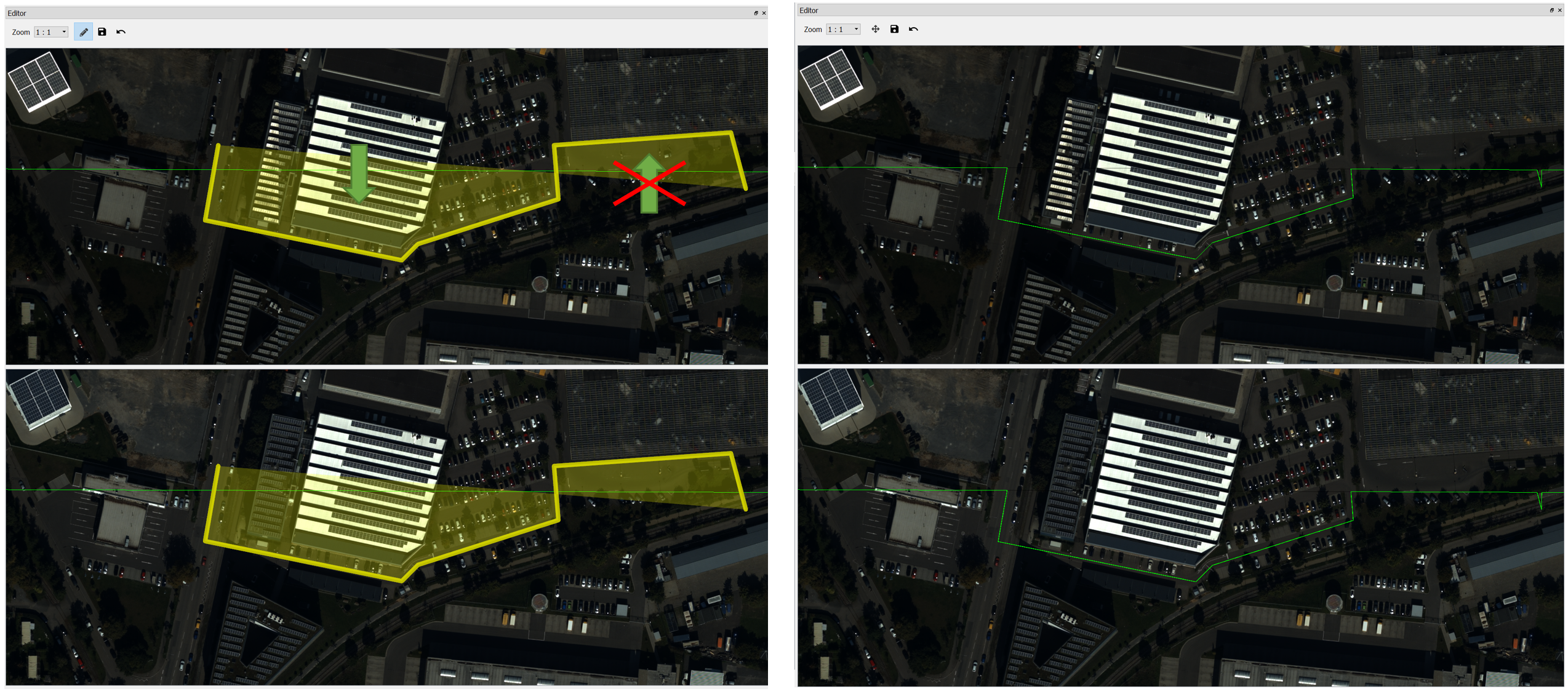The width and height of the screenshot is (1568, 691).
Task: Click the undo arrow in left Editor
Action: (121, 32)
